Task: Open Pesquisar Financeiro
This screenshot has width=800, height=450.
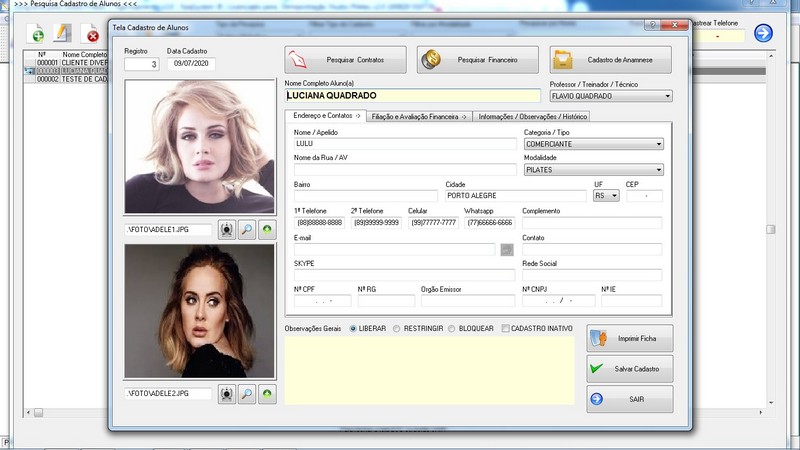Action: click(x=478, y=60)
